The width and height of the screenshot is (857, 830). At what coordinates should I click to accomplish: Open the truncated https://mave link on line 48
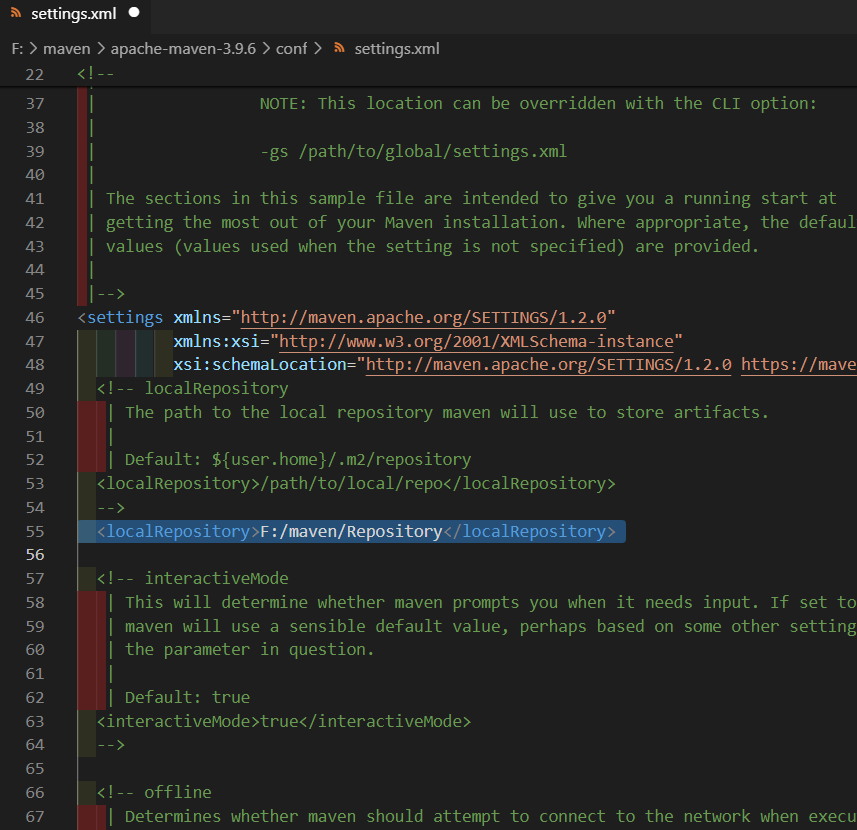coord(797,365)
